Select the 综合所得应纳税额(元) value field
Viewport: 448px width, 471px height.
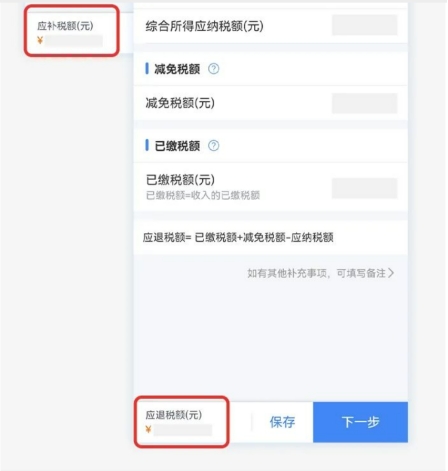(364, 25)
